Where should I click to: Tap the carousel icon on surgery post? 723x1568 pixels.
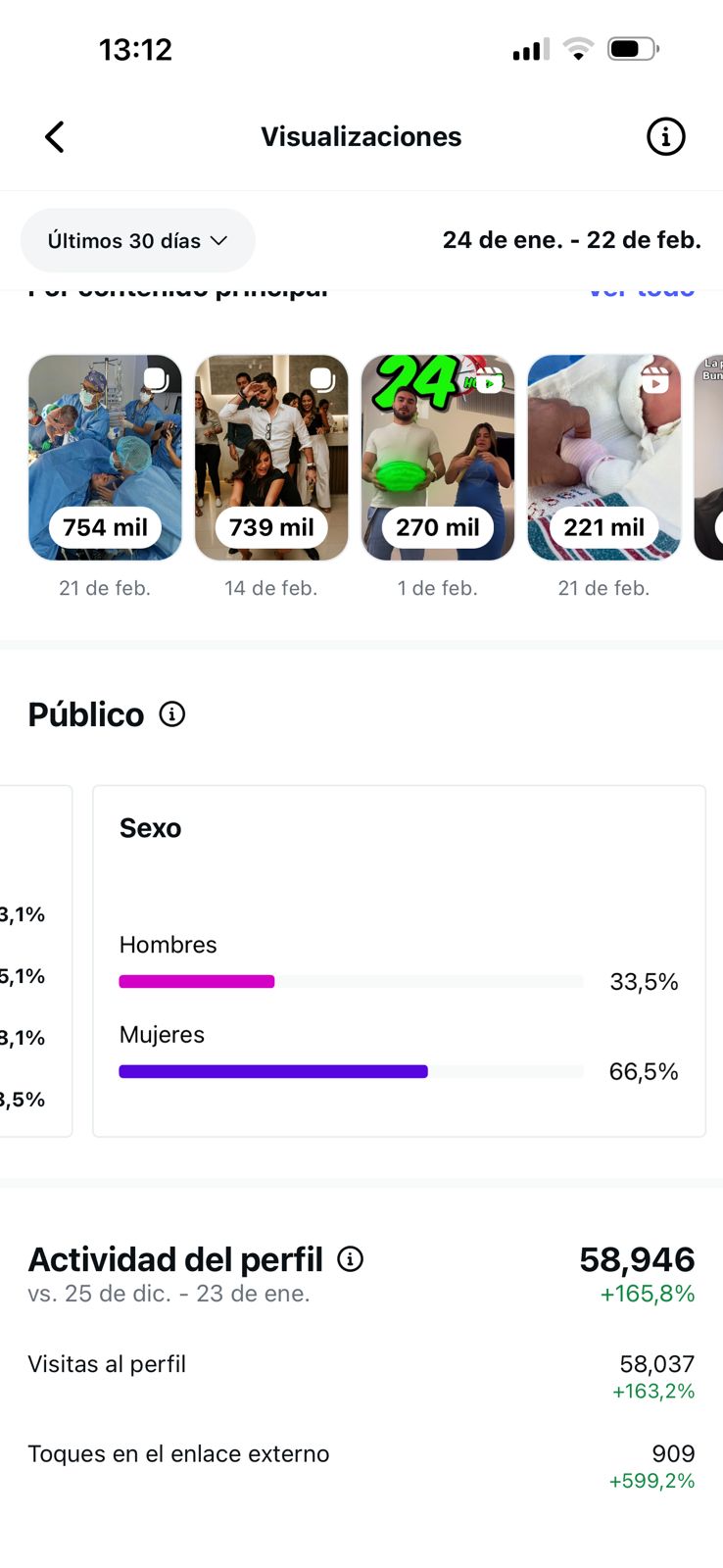[x=157, y=379]
